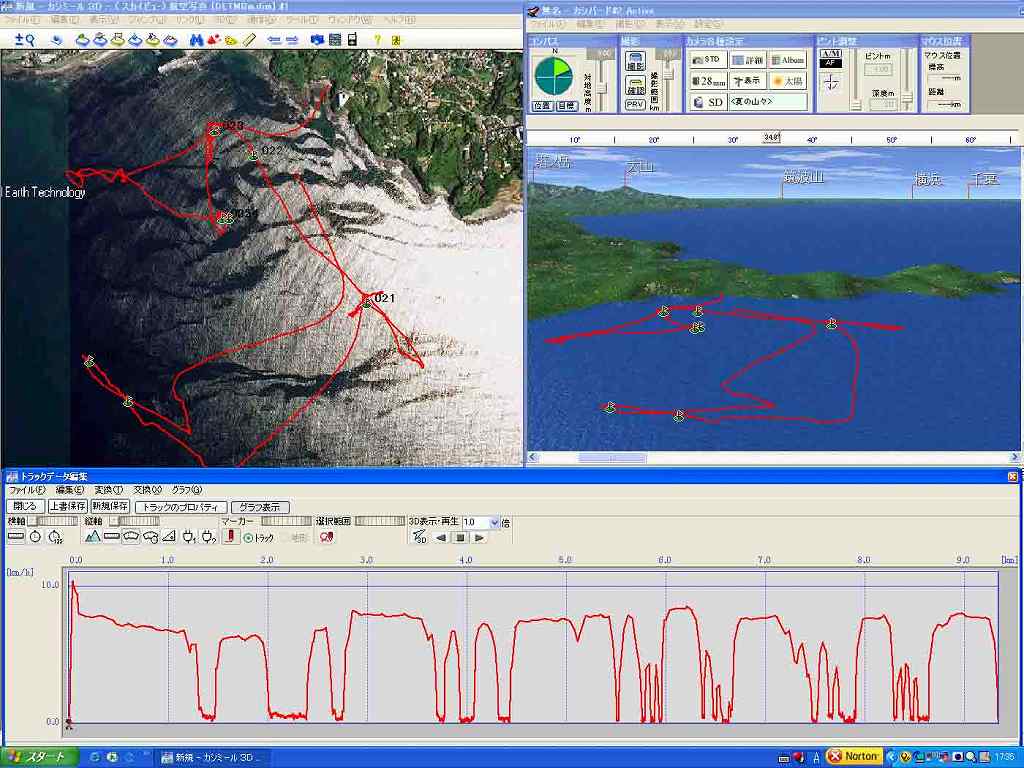Screen dimensions: 1024x768
Task: Click the 太陽 sun setting button
Action: pos(787,81)
